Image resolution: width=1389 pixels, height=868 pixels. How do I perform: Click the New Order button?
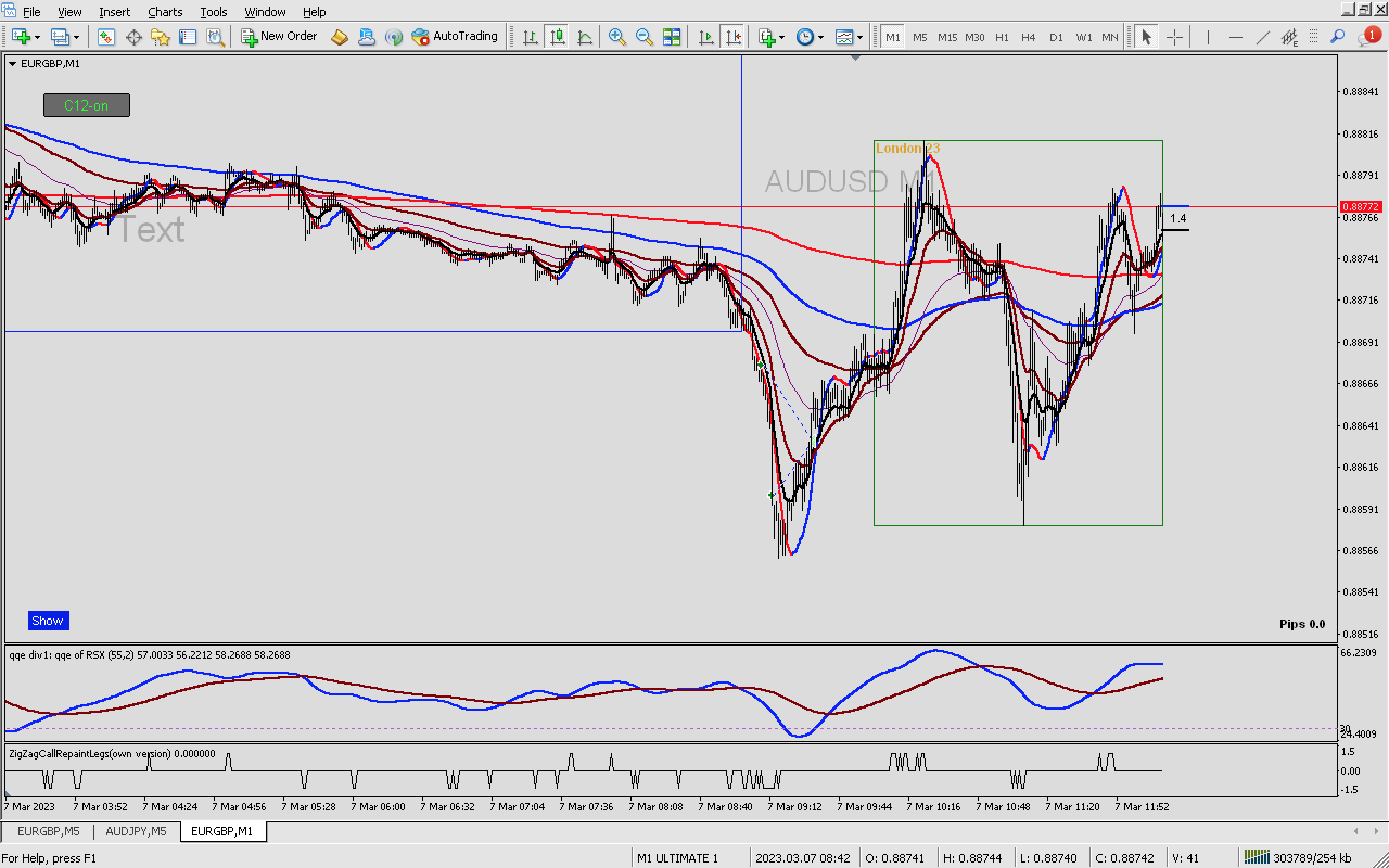tap(279, 36)
